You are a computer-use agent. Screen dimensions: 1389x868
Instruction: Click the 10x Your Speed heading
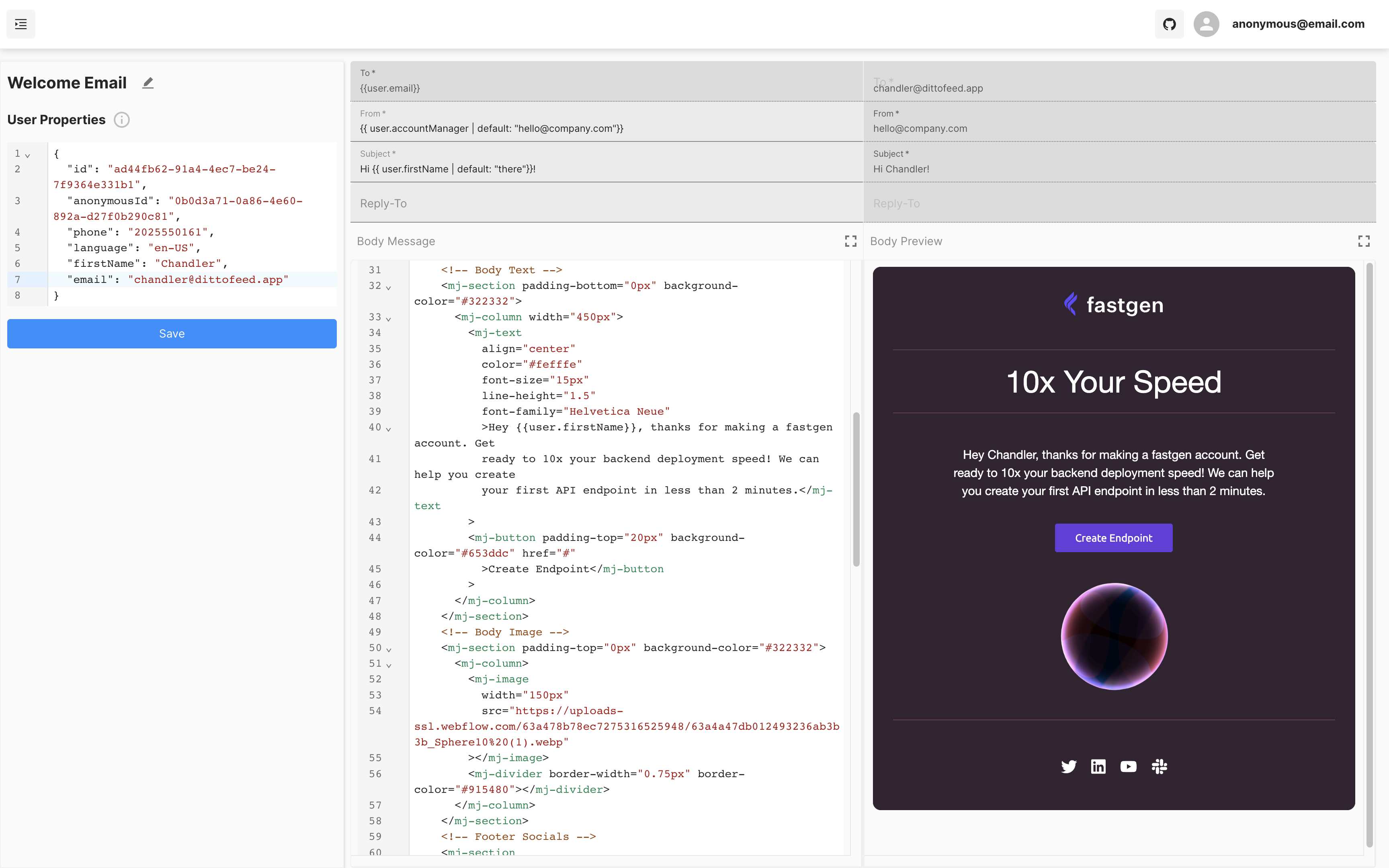coord(1114,382)
